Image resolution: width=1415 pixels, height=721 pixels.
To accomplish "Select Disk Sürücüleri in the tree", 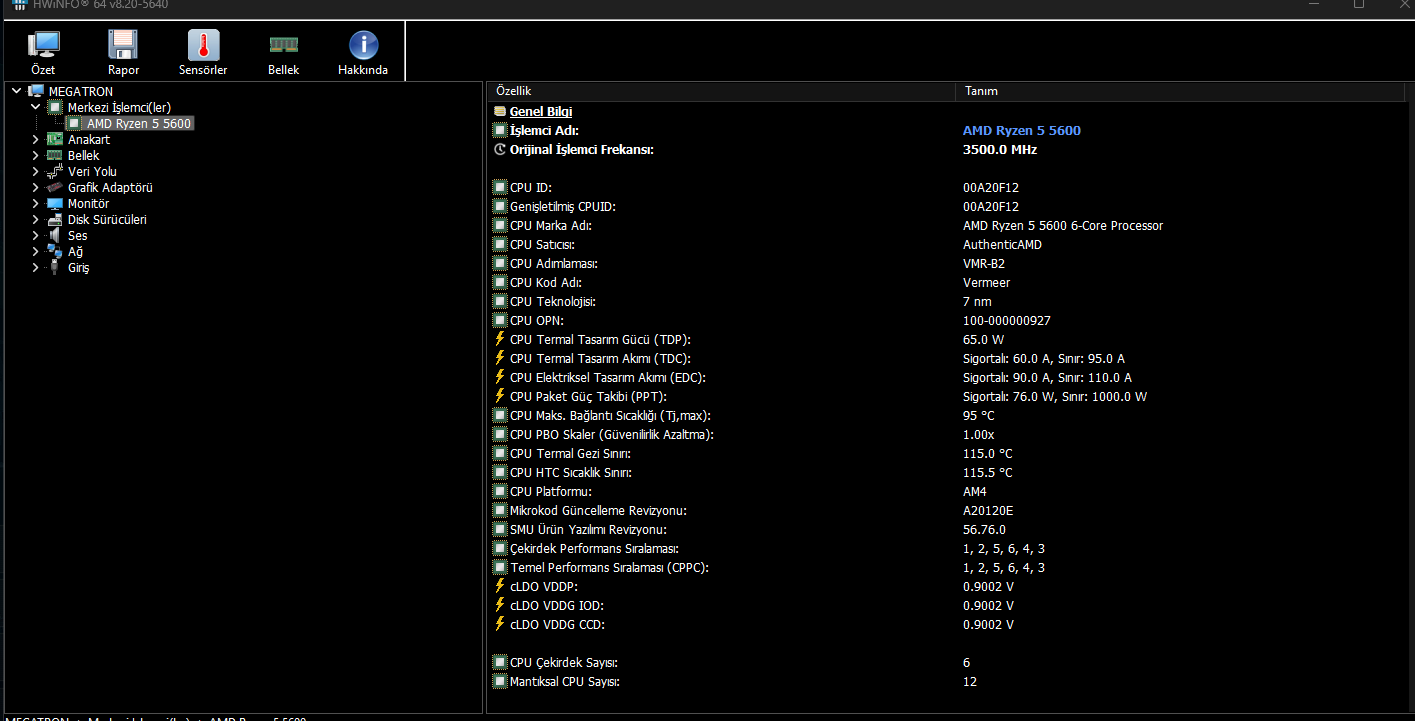I will tap(107, 219).
